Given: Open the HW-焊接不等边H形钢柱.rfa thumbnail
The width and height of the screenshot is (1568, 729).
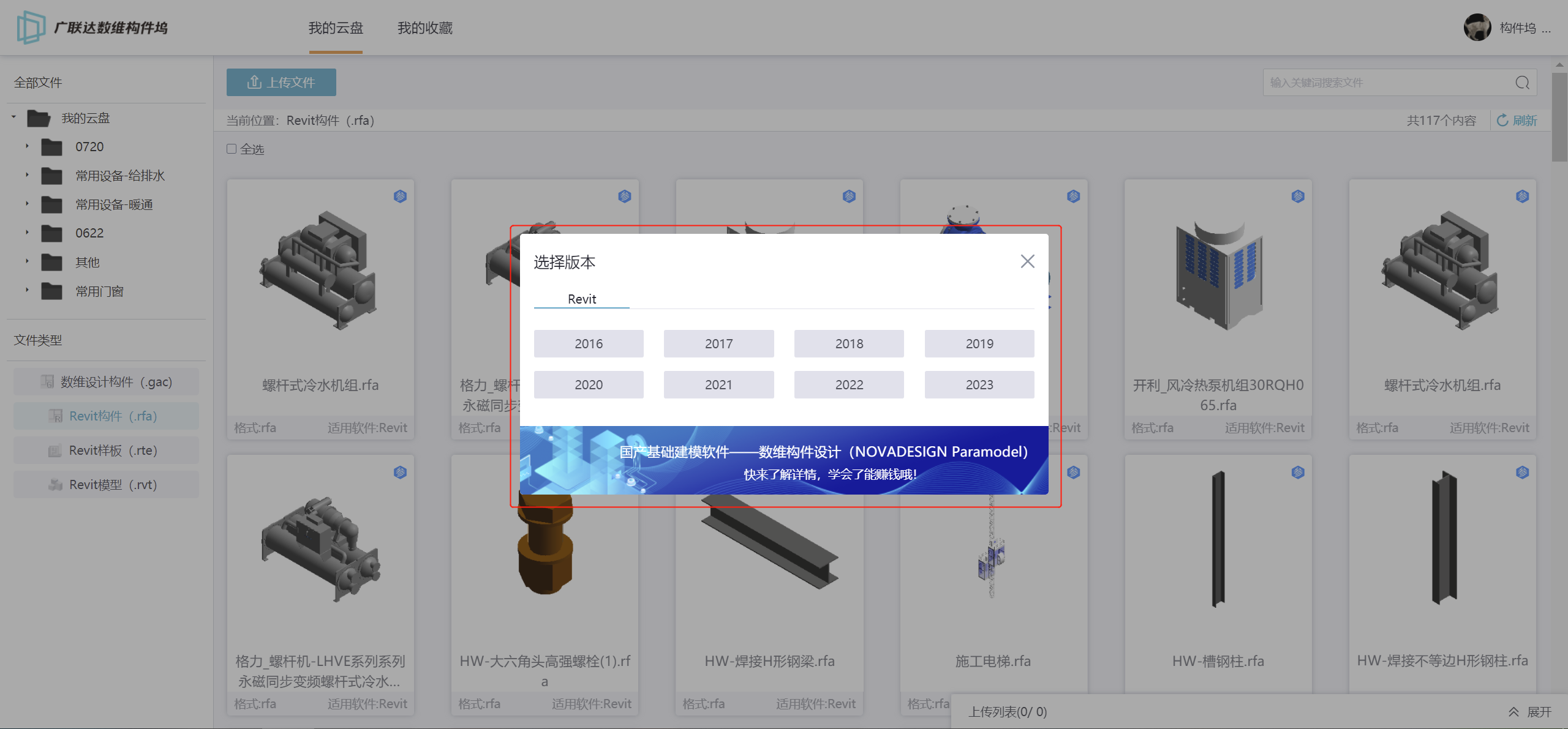Looking at the screenshot, I should [x=1443, y=539].
